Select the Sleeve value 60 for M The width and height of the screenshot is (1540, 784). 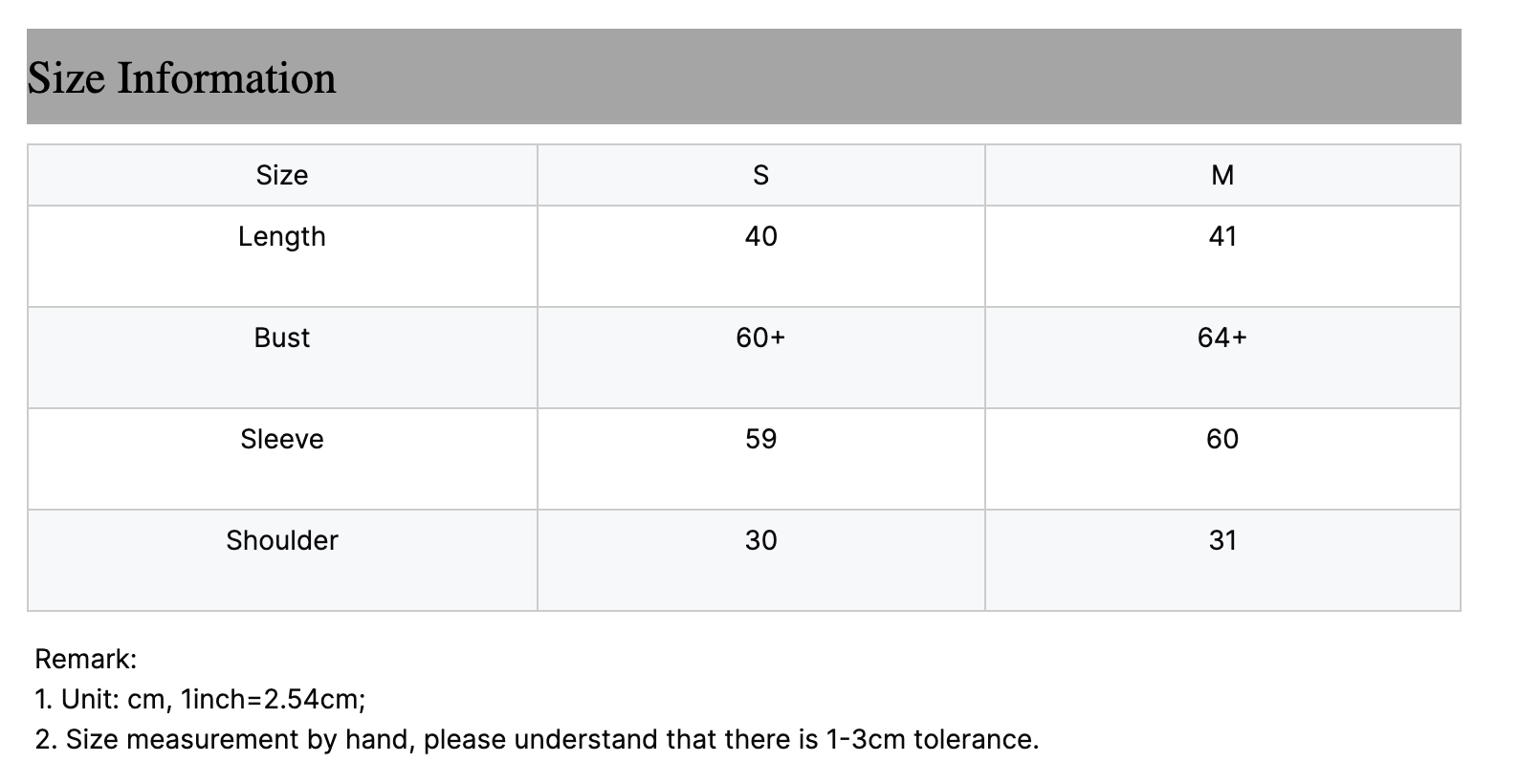(x=1221, y=439)
